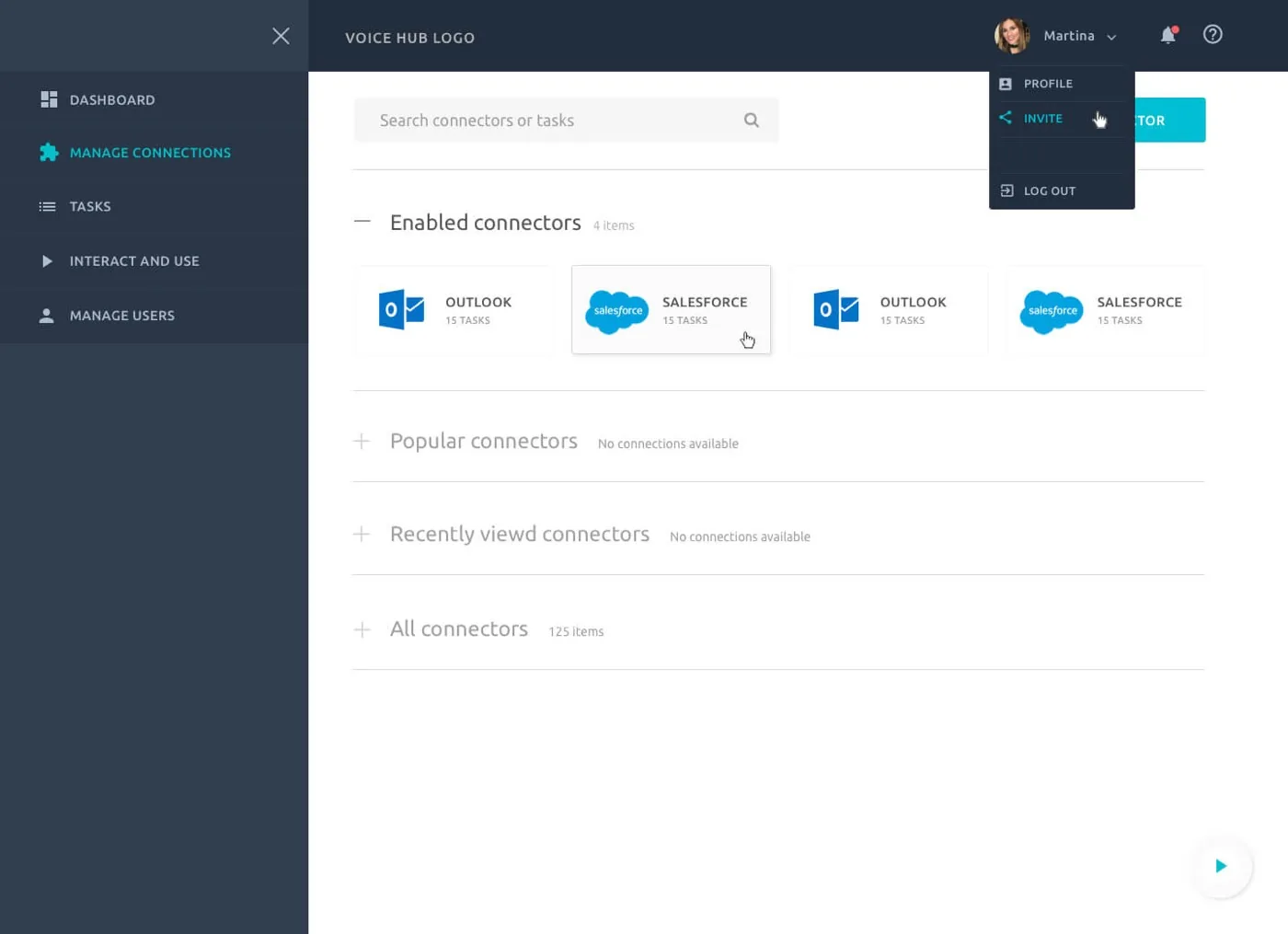Viewport: 1288px width, 934px height.
Task: Click the second Outlook envelope logo
Action: pos(835,310)
